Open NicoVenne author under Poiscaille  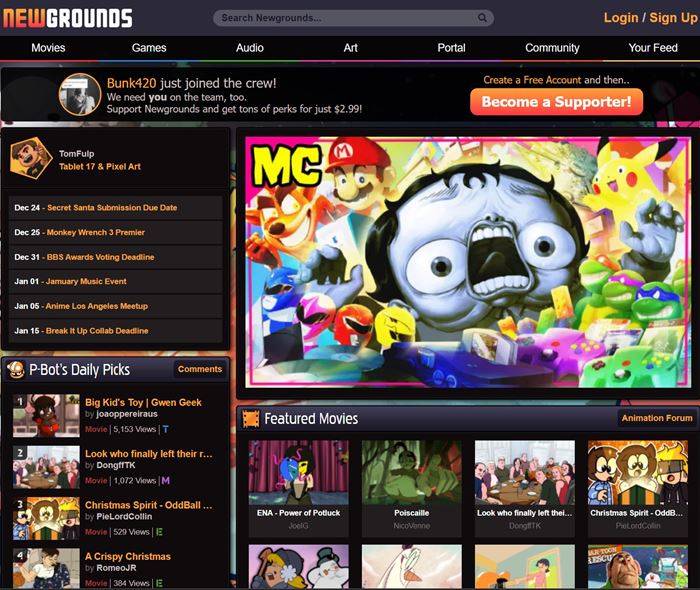pyautogui.click(x=412, y=526)
